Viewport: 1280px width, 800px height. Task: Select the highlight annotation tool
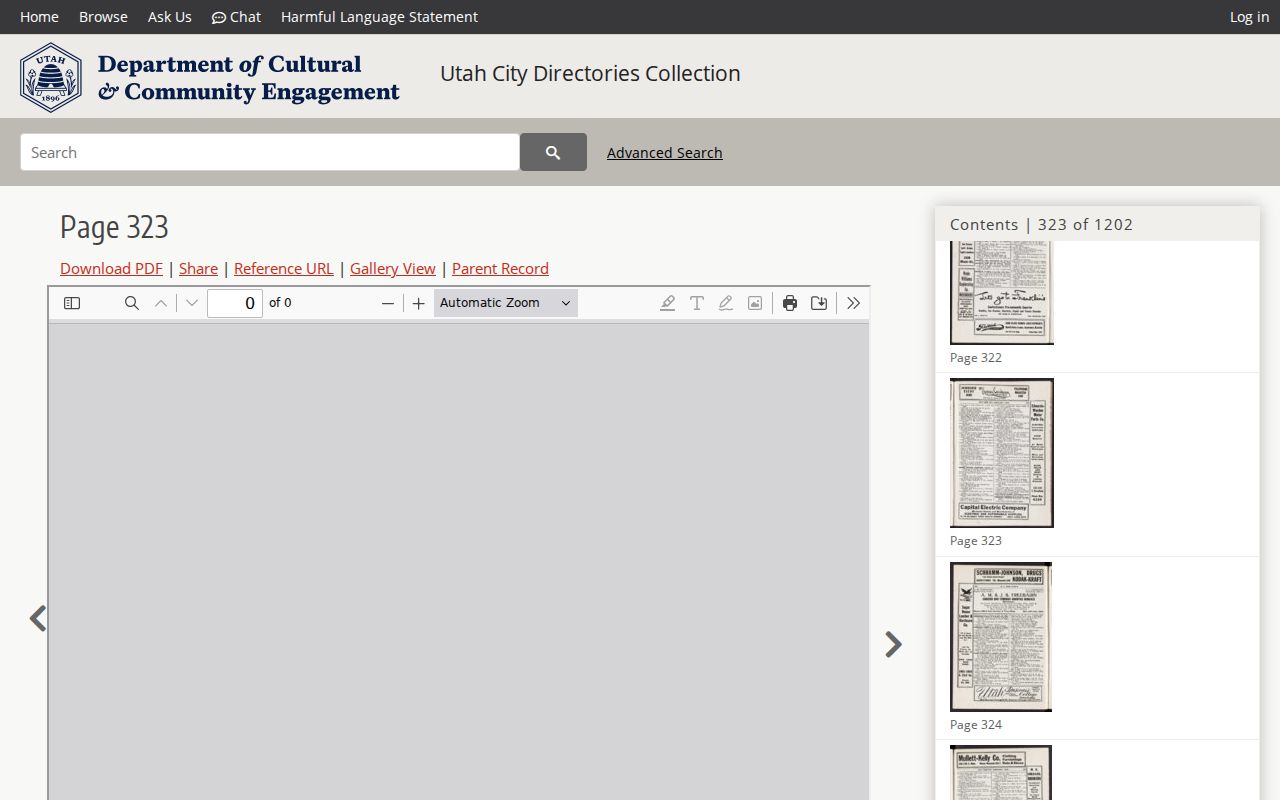(x=667, y=303)
